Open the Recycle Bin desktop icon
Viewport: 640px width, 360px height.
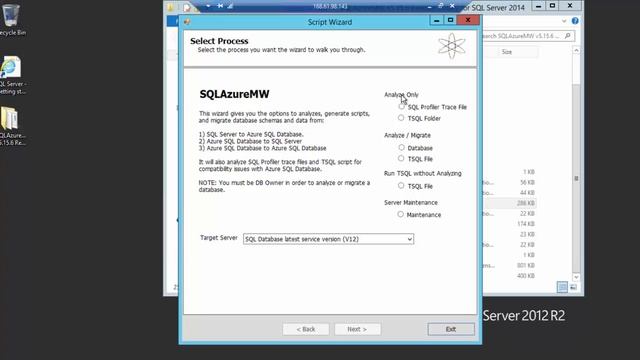(11, 19)
